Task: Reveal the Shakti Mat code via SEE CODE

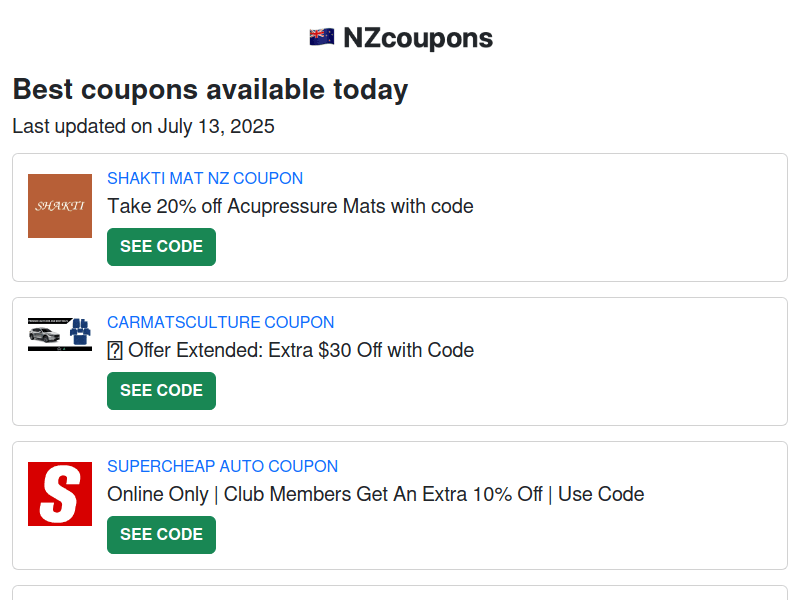Action: click(161, 246)
